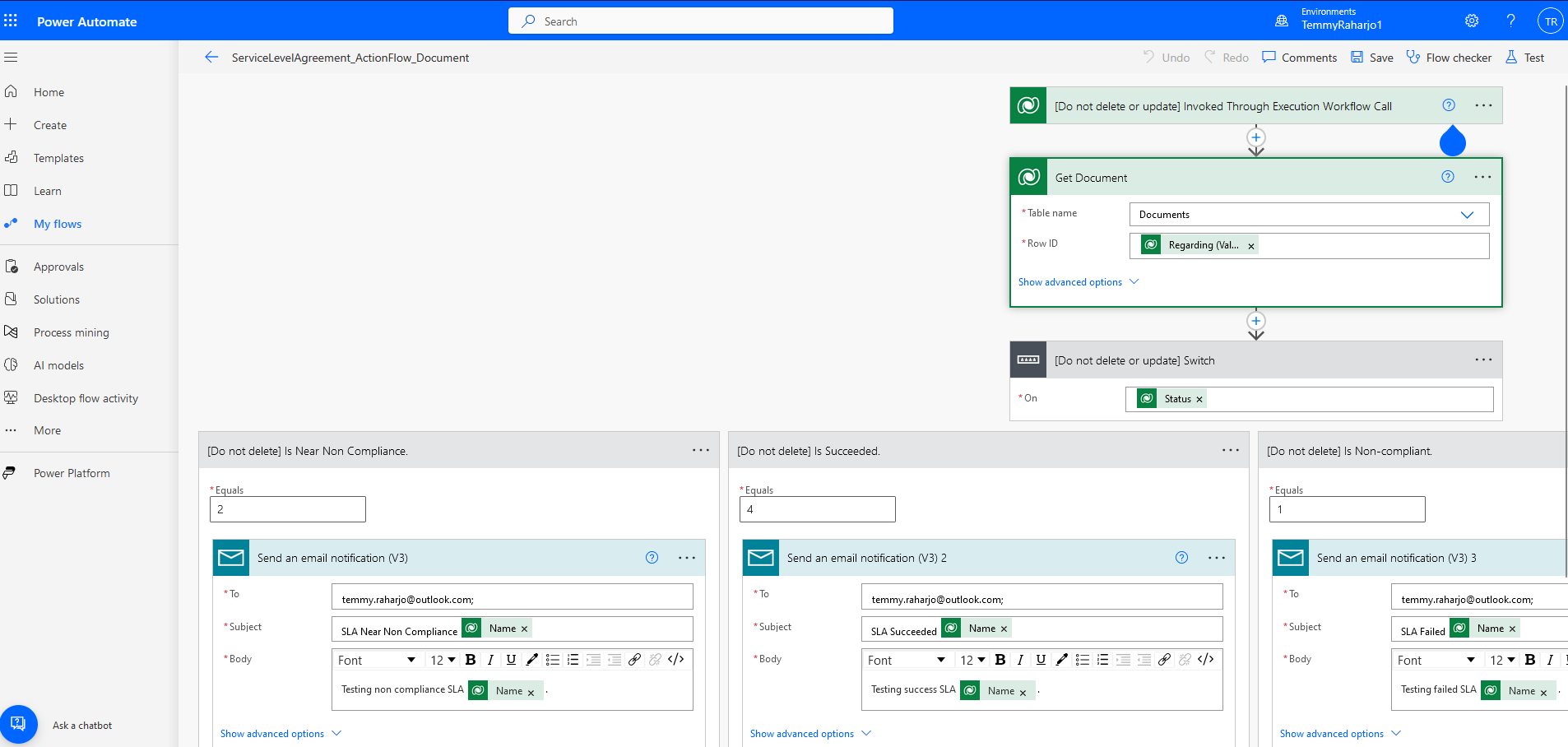1568x747 pixels.
Task: Pick font color pen in first email body
Action: (532, 660)
